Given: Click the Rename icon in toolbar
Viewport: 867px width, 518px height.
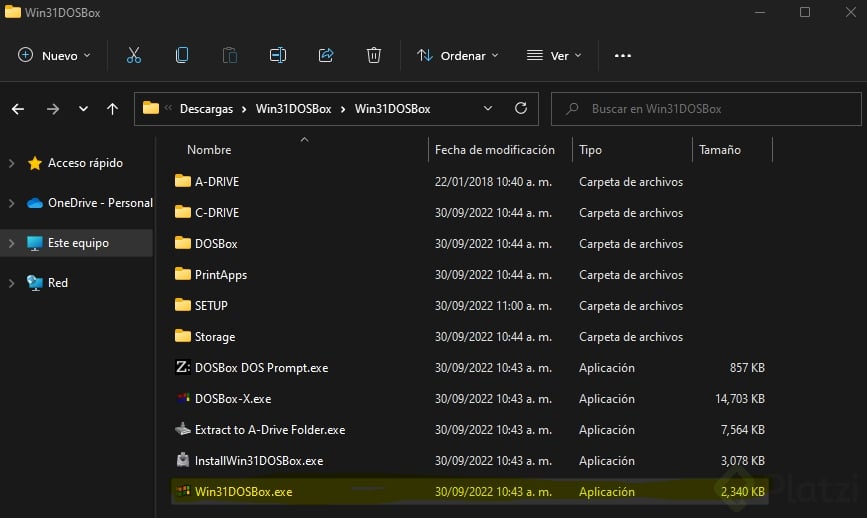Looking at the screenshot, I should tap(278, 55).
